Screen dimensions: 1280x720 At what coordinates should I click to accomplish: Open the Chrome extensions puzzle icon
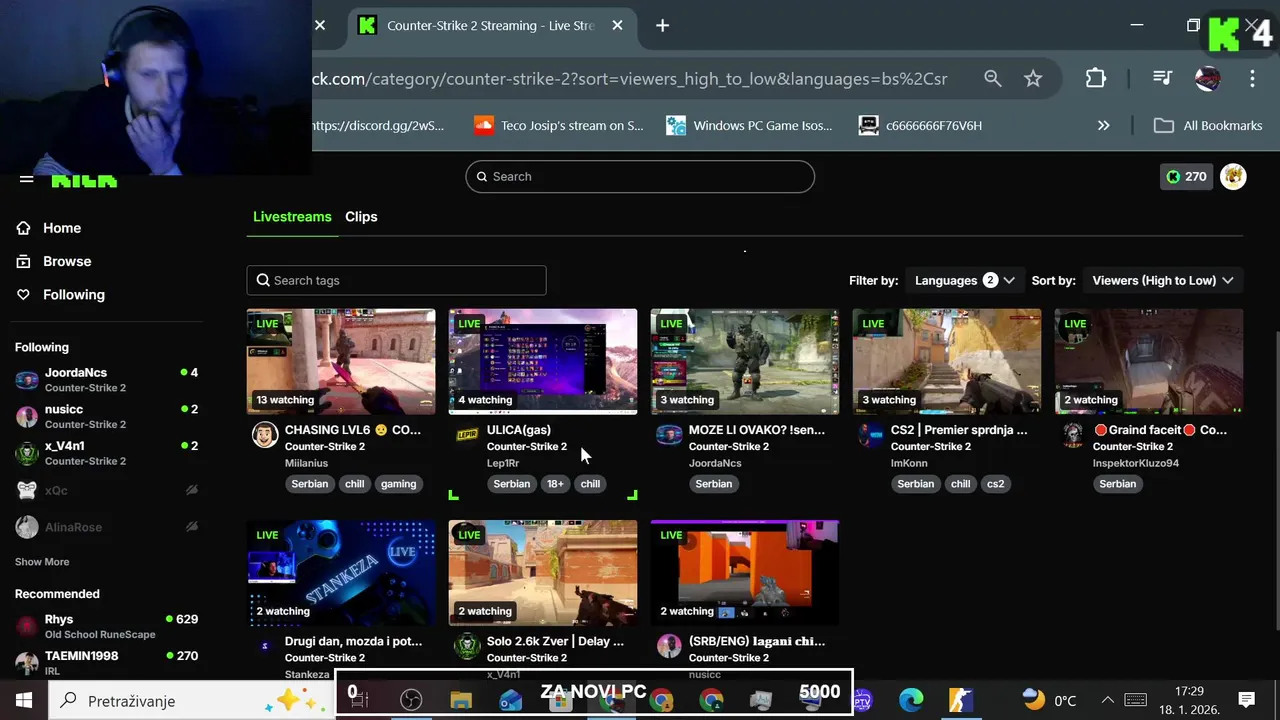(x=1096, y=78)
